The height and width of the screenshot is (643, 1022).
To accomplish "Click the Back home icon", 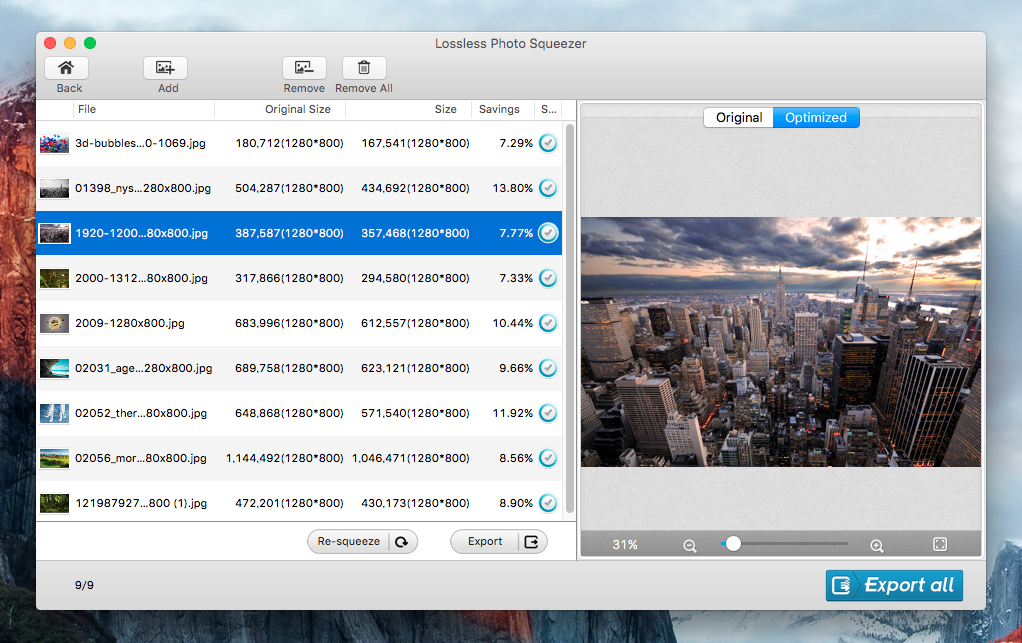I will pos(66,68).
